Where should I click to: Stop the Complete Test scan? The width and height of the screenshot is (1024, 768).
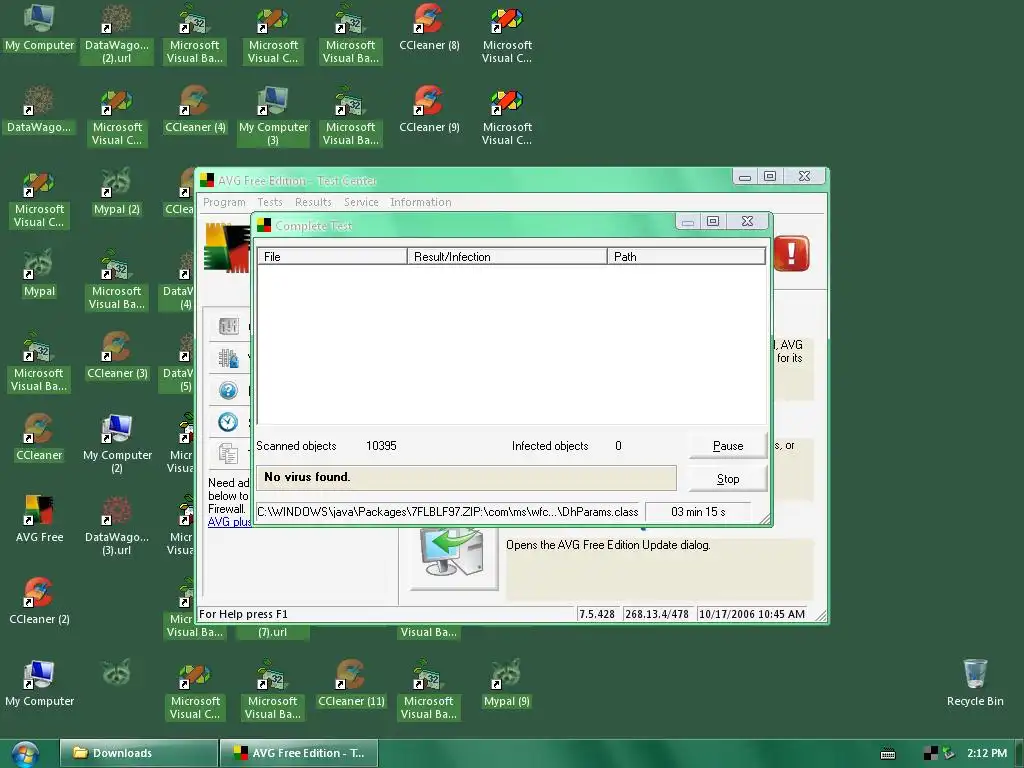728,479
